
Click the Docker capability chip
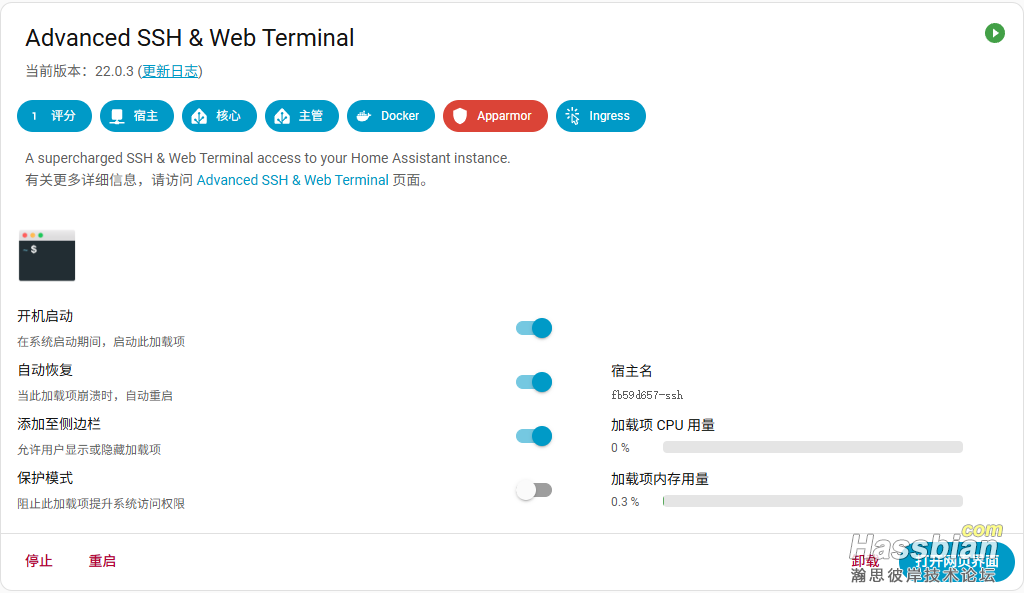pyautogui.click(x=390, y=116)
